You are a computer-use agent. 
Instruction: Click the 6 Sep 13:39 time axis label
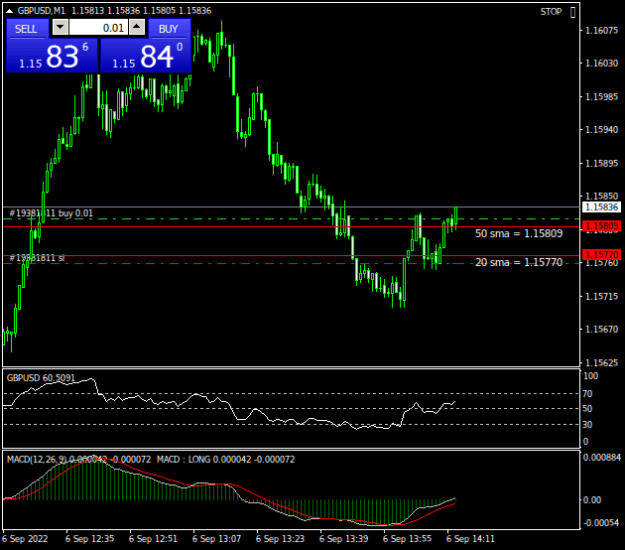(x=344, y=539)
